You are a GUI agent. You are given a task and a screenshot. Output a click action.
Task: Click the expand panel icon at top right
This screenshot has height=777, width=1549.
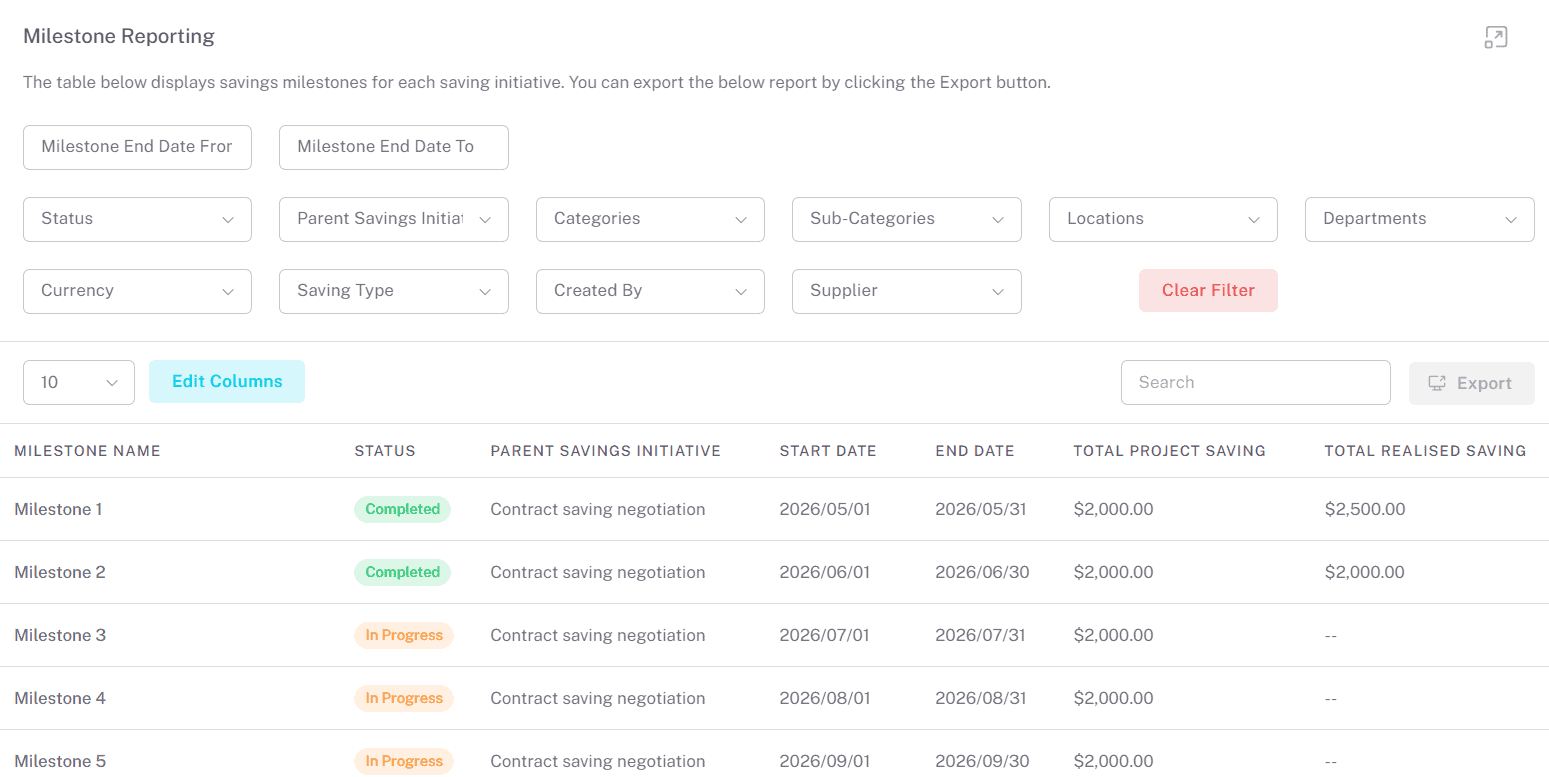(1495, 38)
